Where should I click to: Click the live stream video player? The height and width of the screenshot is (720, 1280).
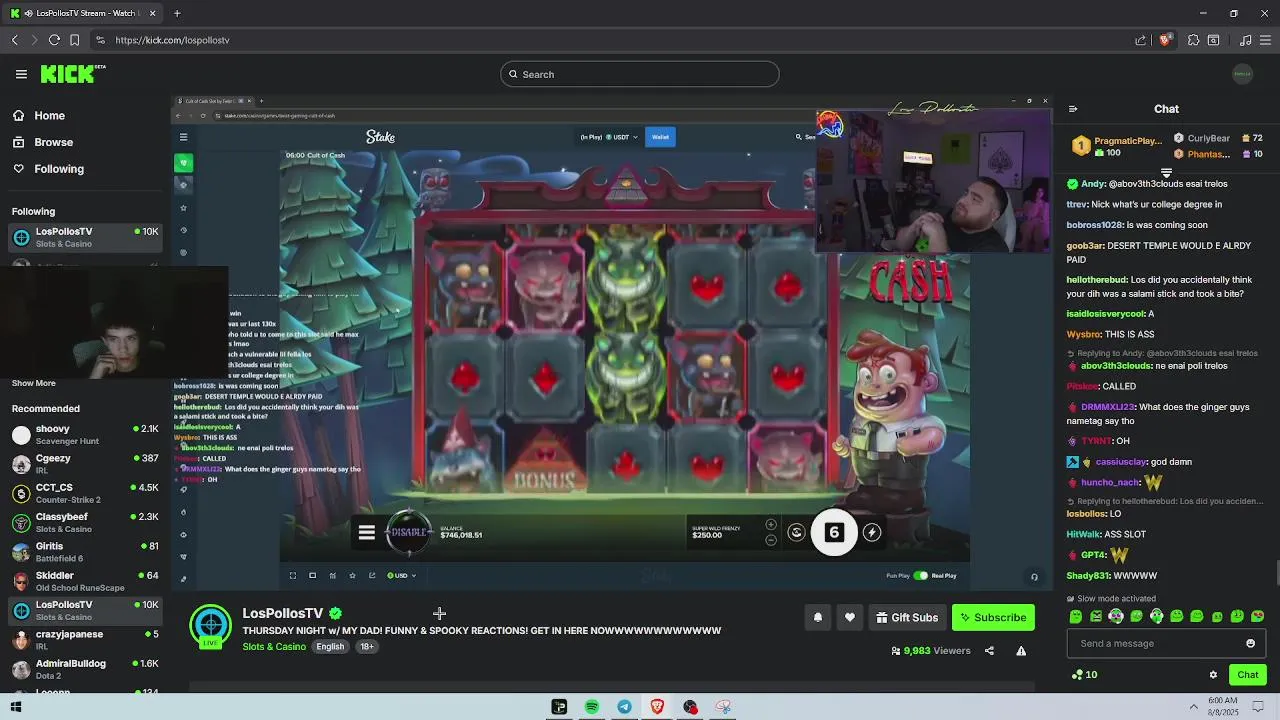point(611,341)
